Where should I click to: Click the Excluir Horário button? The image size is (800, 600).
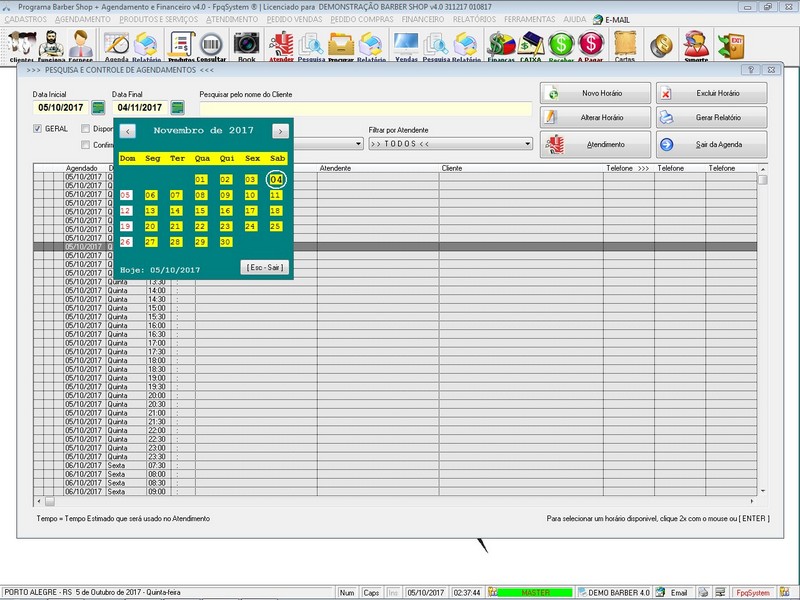tap(712, 93)
